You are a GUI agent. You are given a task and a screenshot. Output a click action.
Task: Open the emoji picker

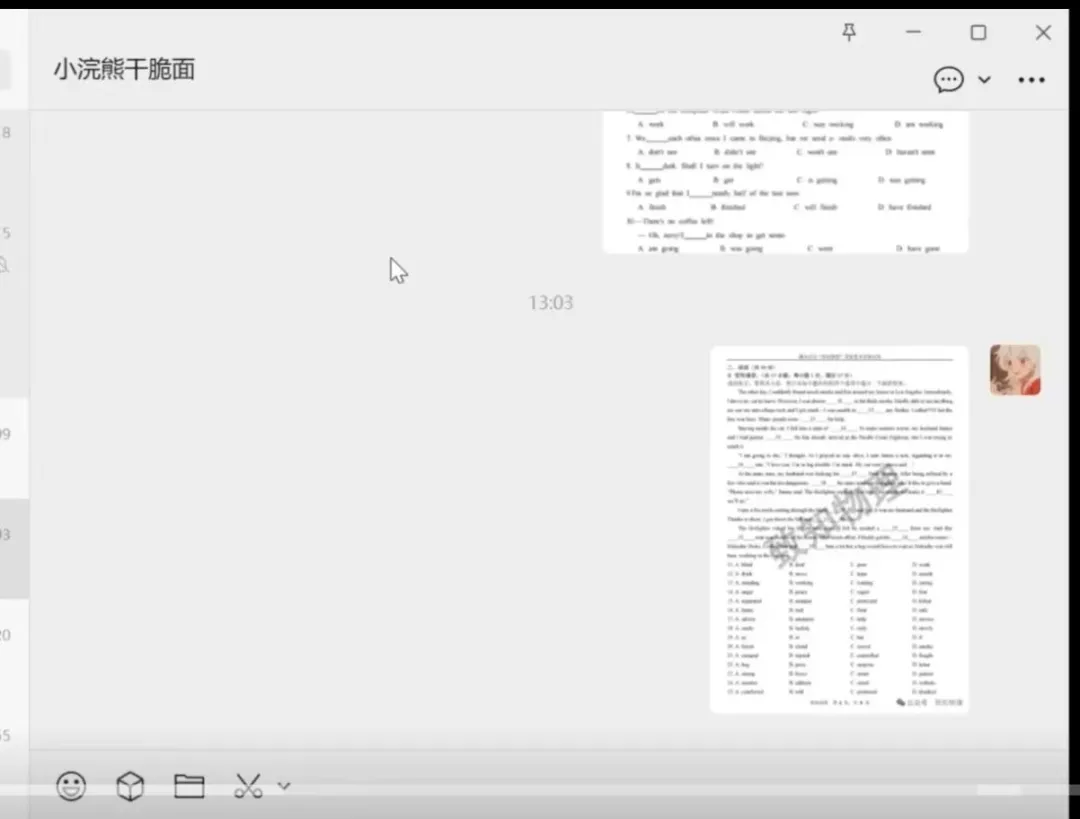point(71,786)
